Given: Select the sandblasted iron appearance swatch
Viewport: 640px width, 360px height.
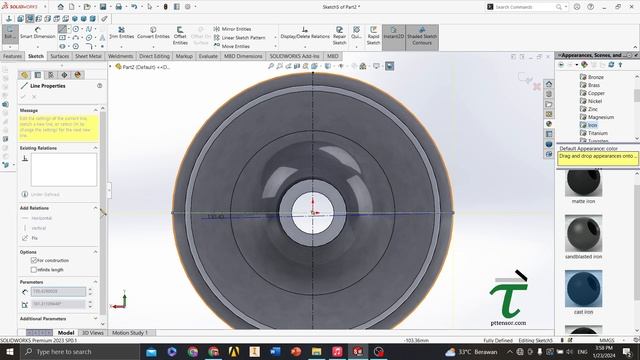Looking at the screenshot, I should tap(583, 233).
